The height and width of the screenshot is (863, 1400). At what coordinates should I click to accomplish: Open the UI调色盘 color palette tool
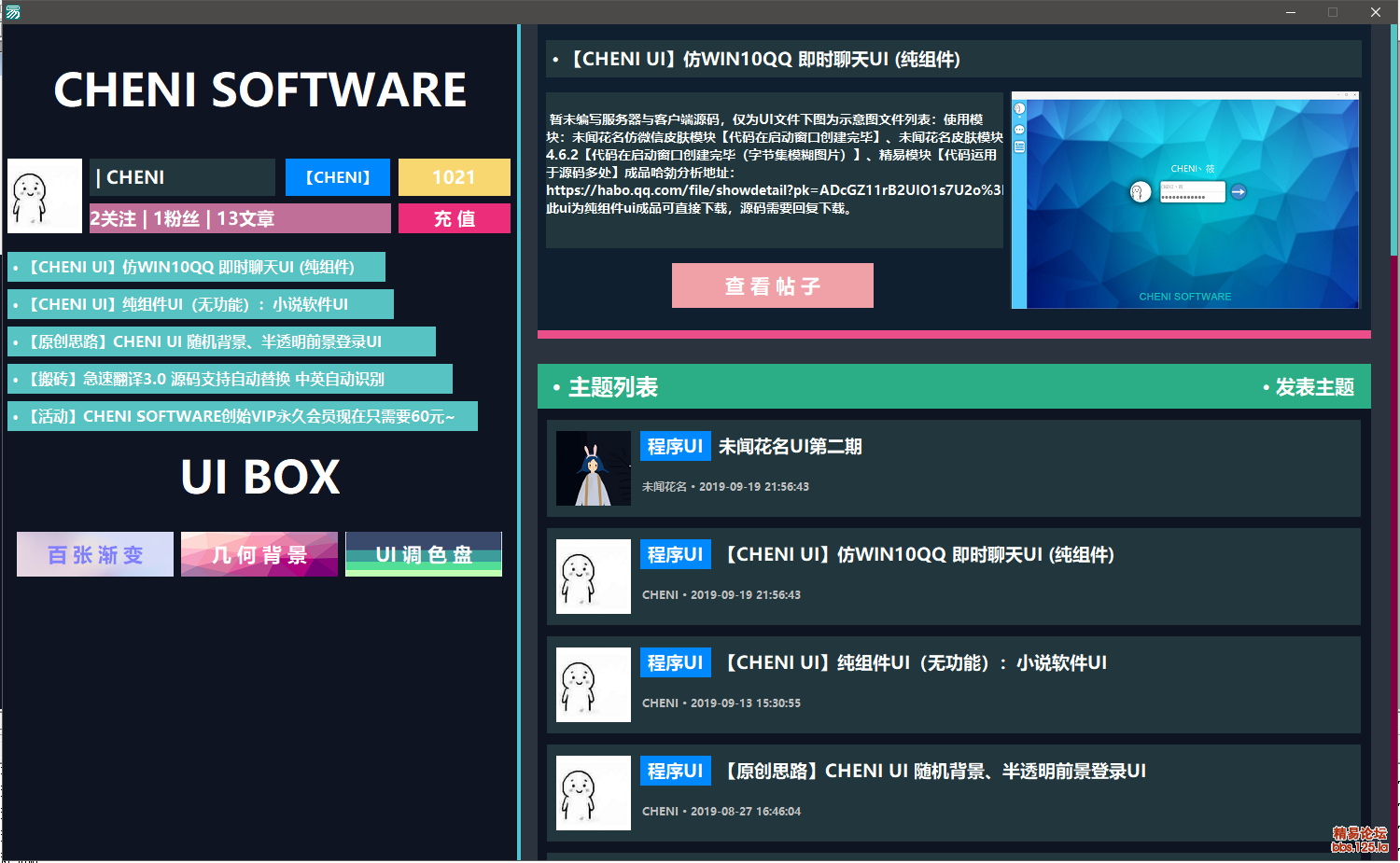tap(424, 554)
